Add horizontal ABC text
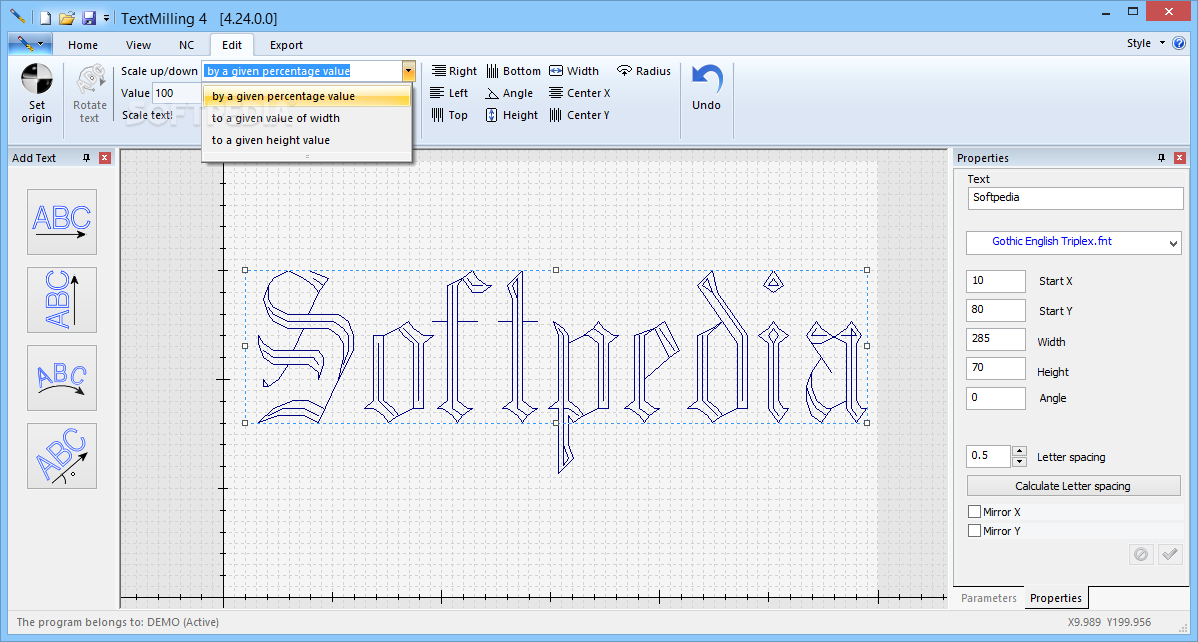The image size is (1198, 642). coord(62,222)
